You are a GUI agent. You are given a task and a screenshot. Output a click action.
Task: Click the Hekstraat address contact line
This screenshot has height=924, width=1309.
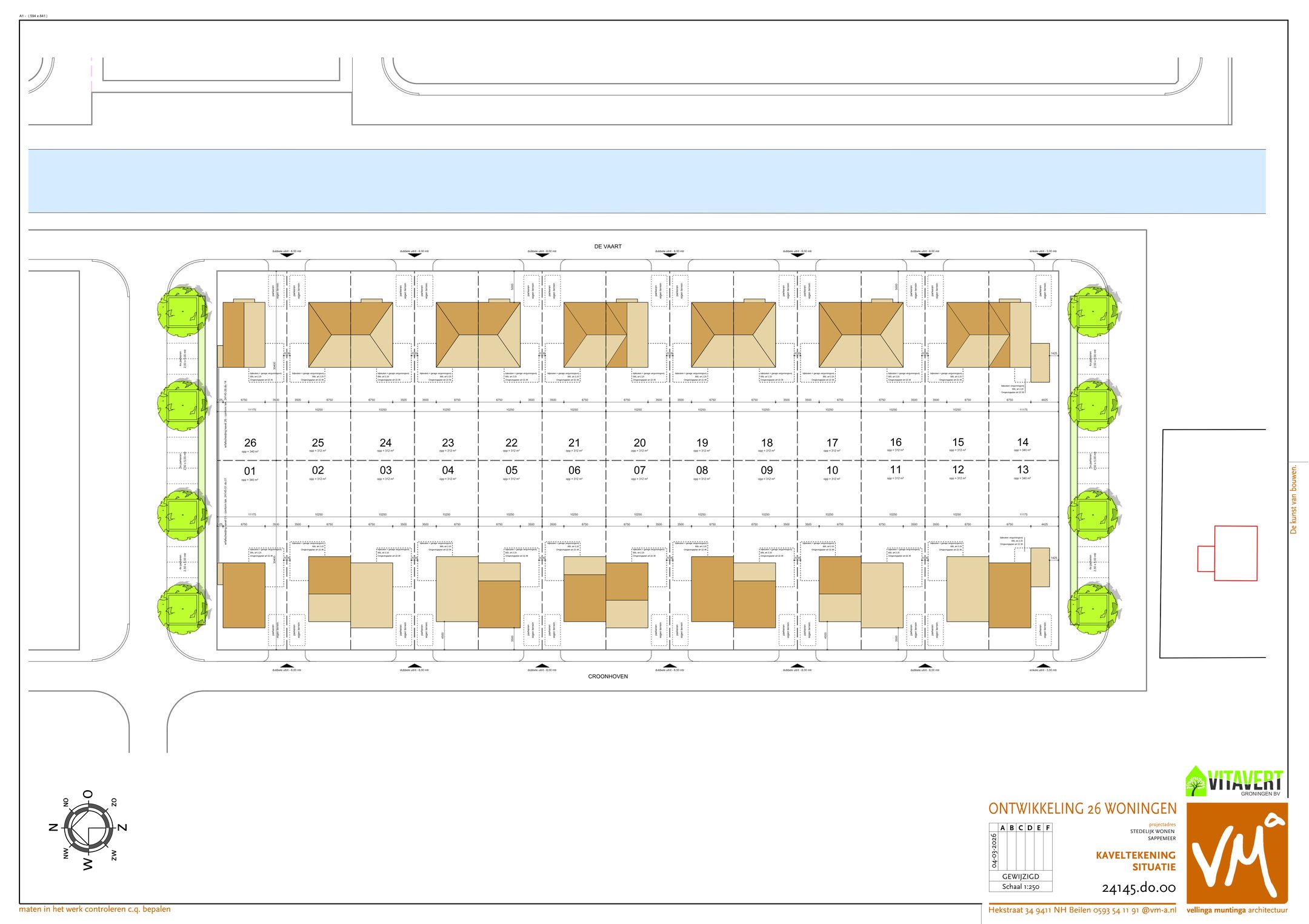pyautogui.click(x=1082, y=909)
